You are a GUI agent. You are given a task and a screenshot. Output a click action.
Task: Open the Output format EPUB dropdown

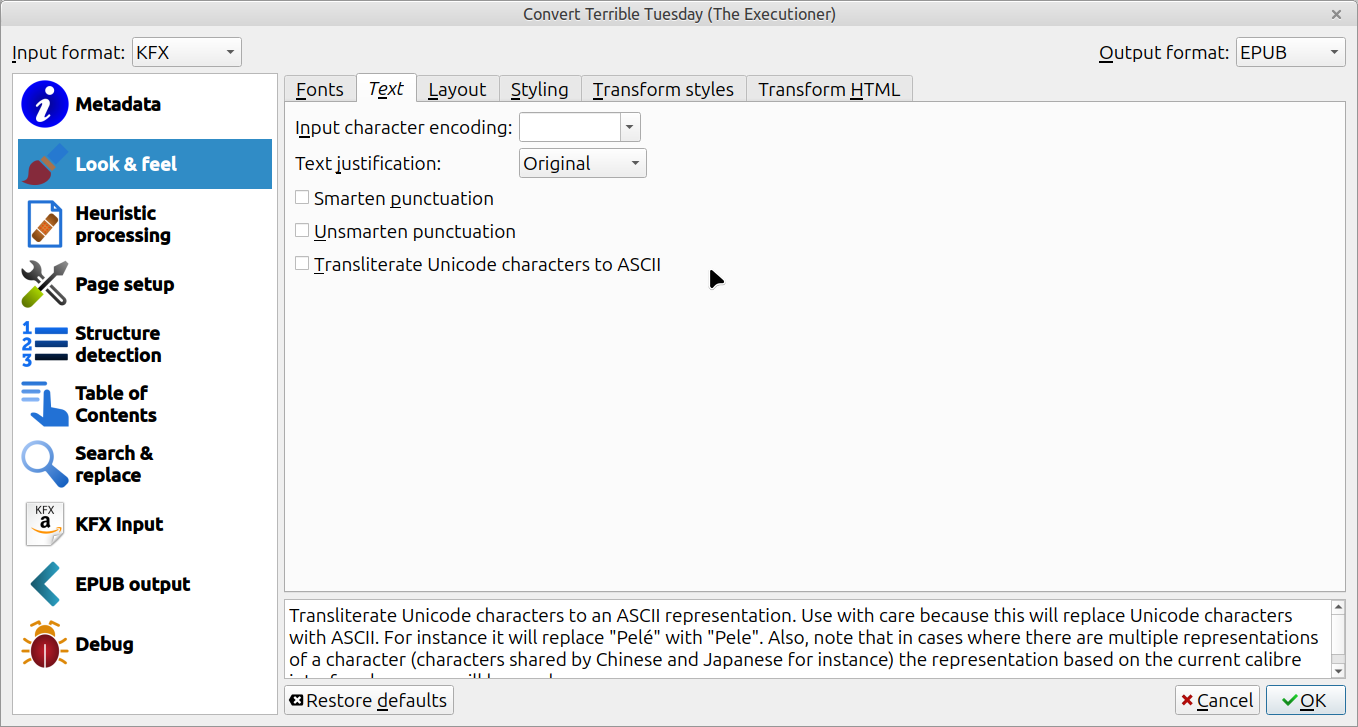click(x=1290, y=52)
